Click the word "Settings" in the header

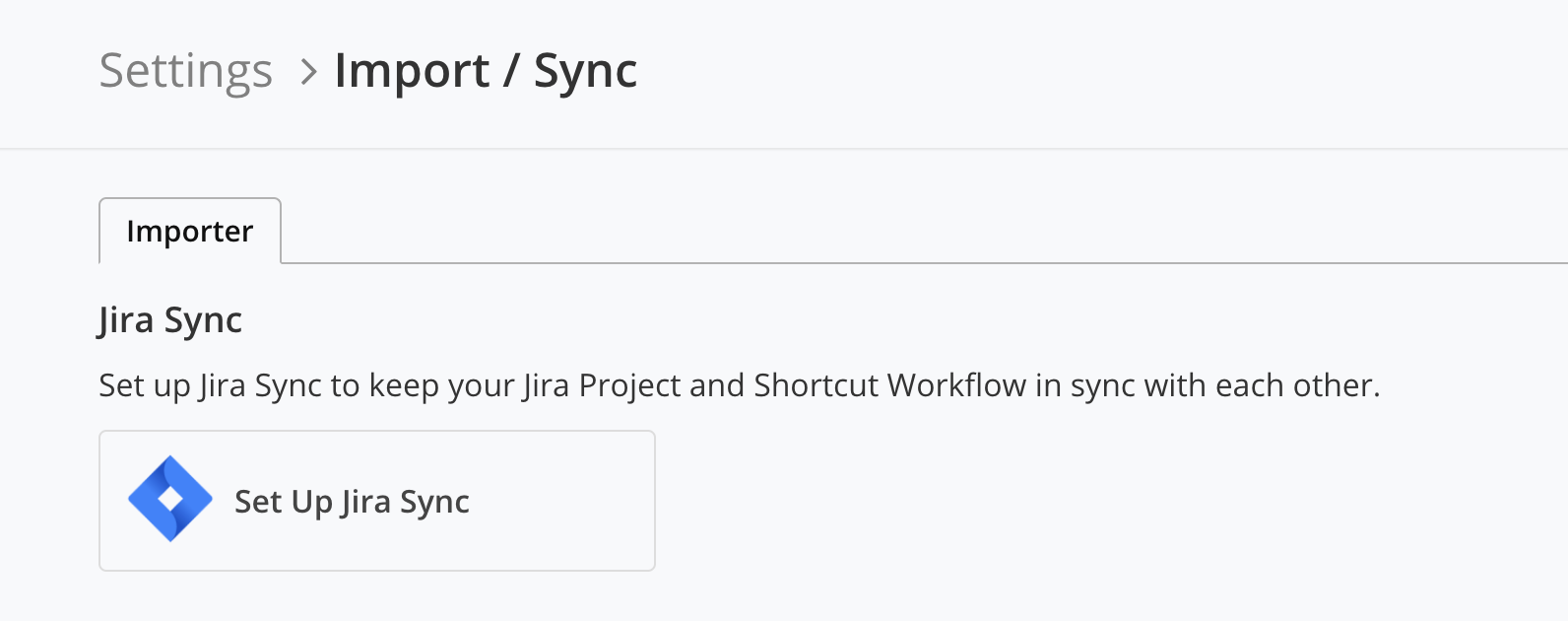[186, 71]
